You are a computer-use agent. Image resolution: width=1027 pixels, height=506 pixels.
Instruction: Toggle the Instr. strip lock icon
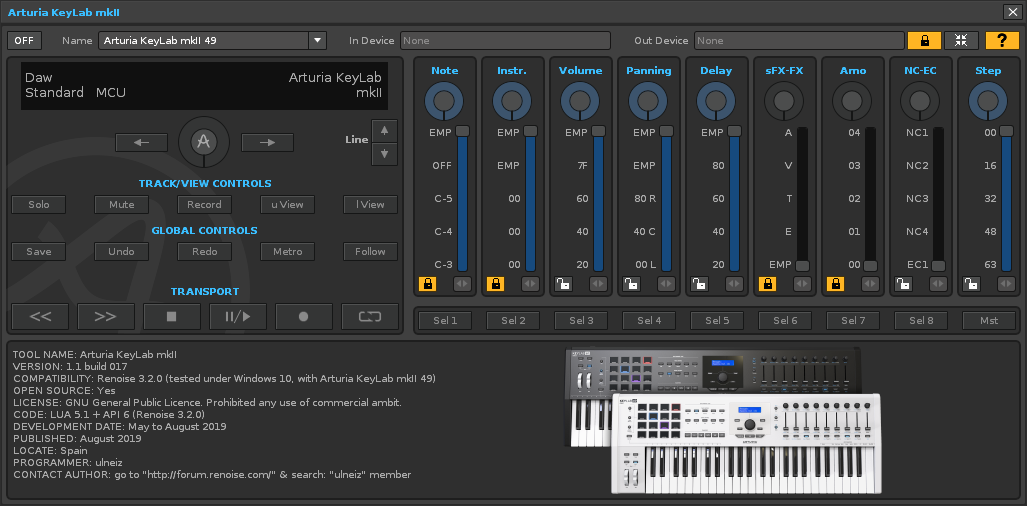click(x=496, y=284)
